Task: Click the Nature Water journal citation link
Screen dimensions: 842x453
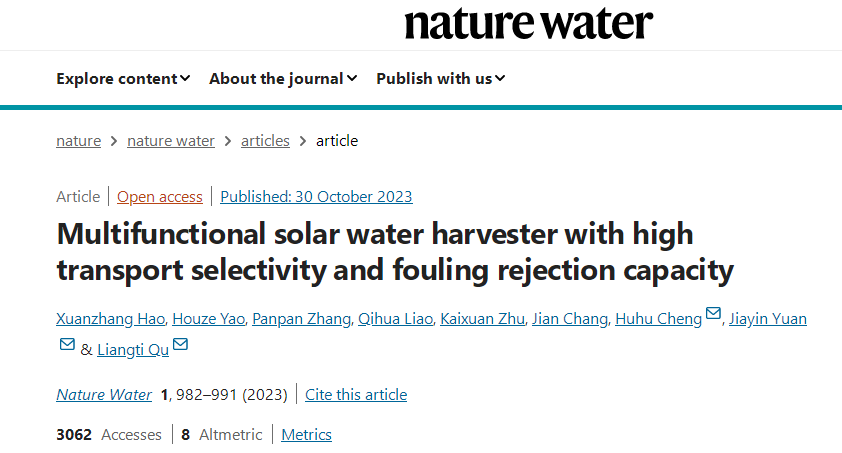Action: 104,394
